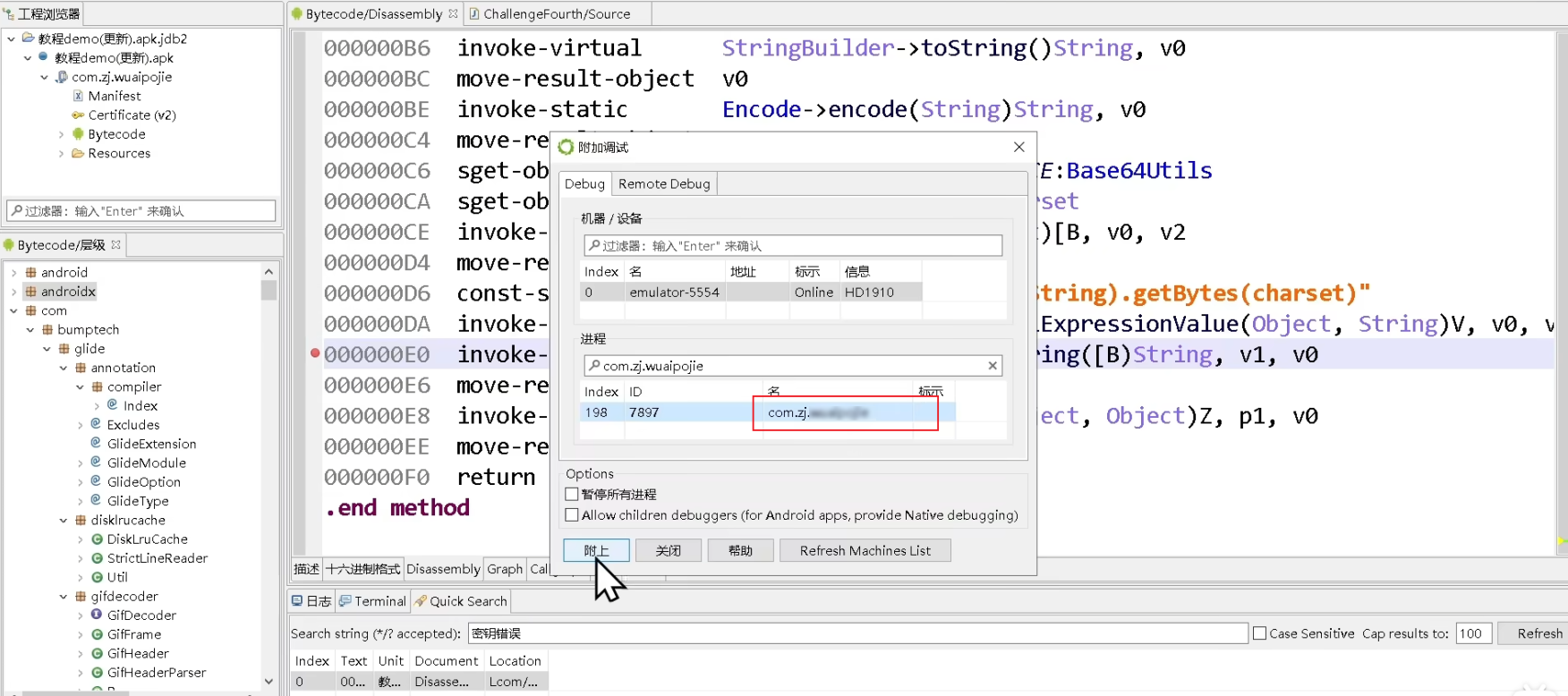
Task: Collapse the disklrucache package
Action: click(x=64, y=520)
